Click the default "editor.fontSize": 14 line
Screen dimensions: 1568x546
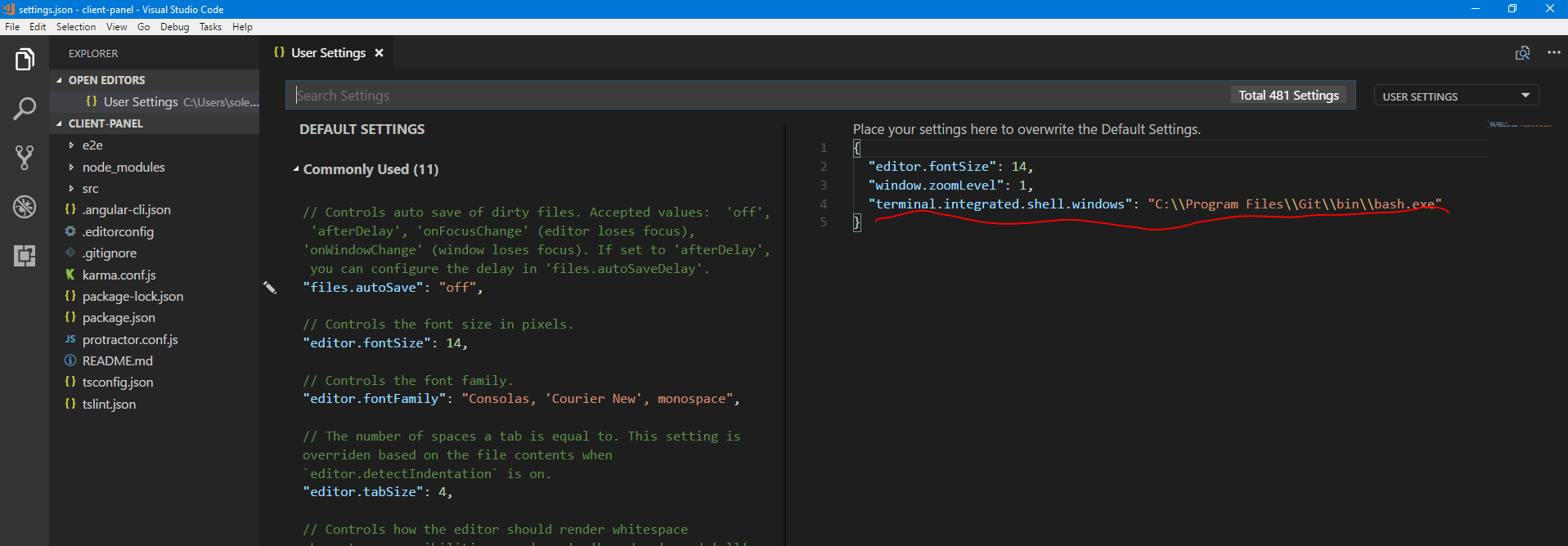click(x=385, y=343)
